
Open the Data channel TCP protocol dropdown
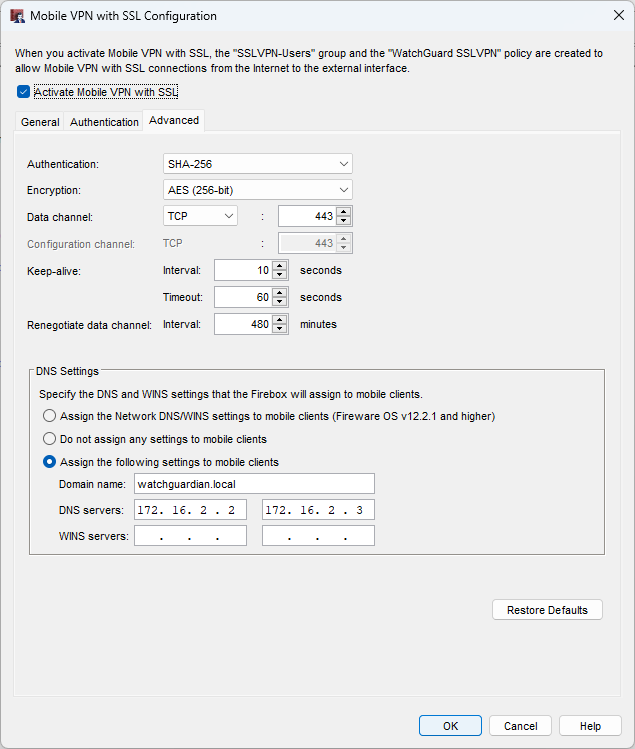tap(200, 216)
